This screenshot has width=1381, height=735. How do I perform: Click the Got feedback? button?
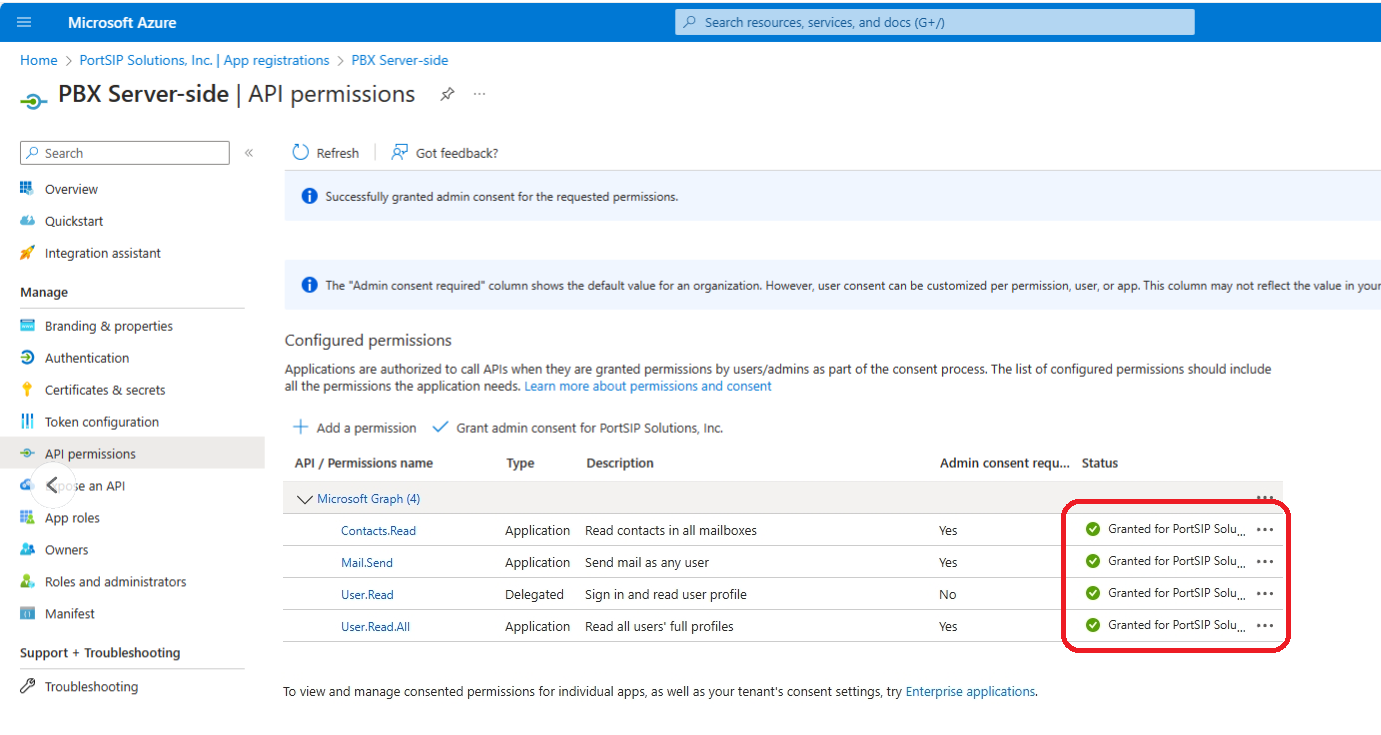pos(444,153)
